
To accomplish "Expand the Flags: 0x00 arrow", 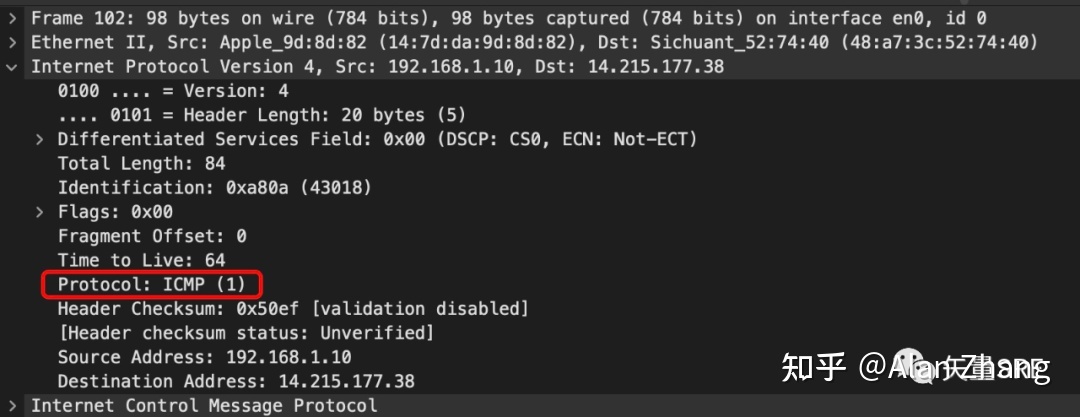I will click(40, 212).
